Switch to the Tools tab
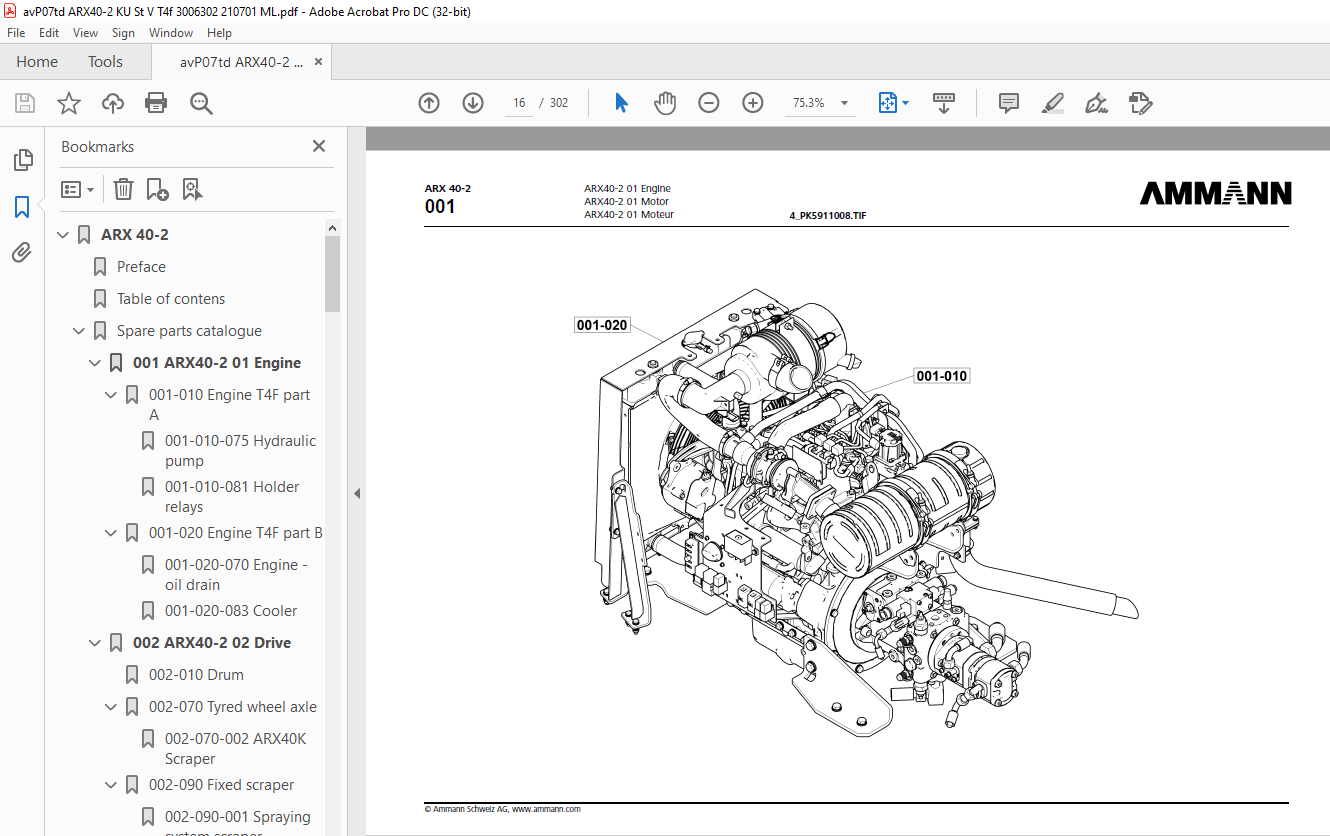This screenshot has width=1330, height=836. click(x=105, y=62)
